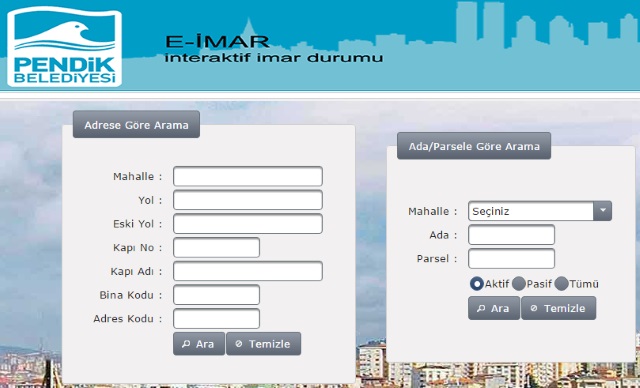Click Ara button in Adrese Göre Arama

[199, 344]
